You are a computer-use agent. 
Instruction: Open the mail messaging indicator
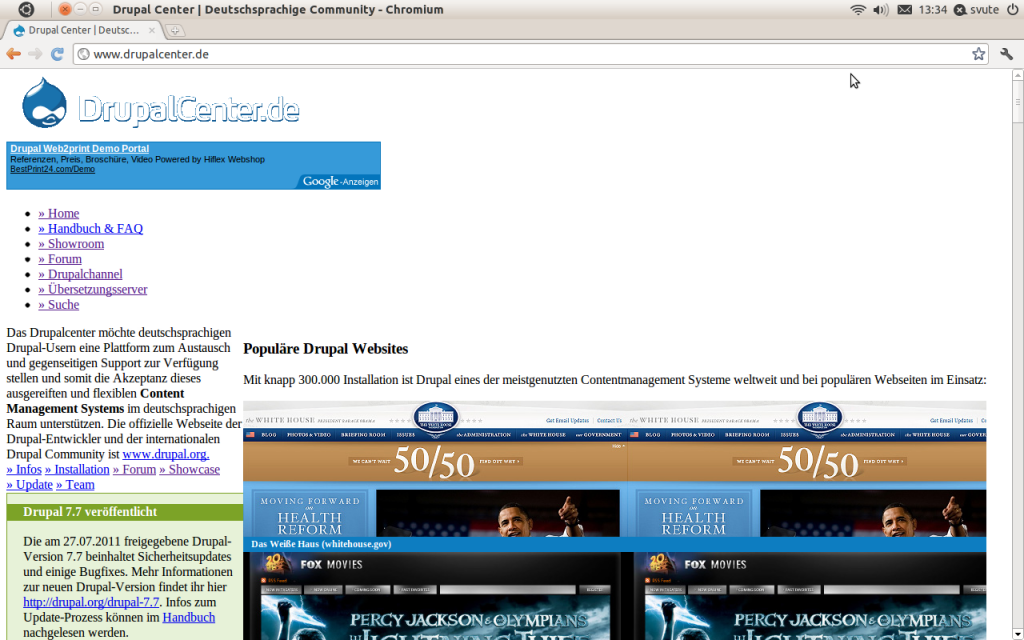coord(904,10)
